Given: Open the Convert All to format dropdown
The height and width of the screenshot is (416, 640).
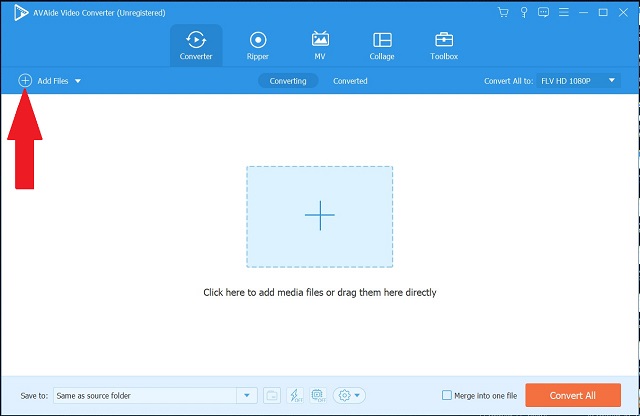Looking at the screenshot, I should tap(578, 81).
